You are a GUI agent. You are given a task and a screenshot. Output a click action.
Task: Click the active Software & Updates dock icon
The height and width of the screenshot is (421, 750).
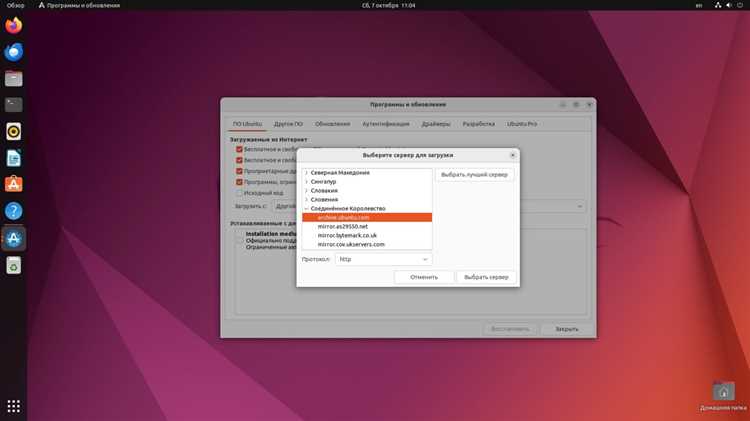pos(13,238)
